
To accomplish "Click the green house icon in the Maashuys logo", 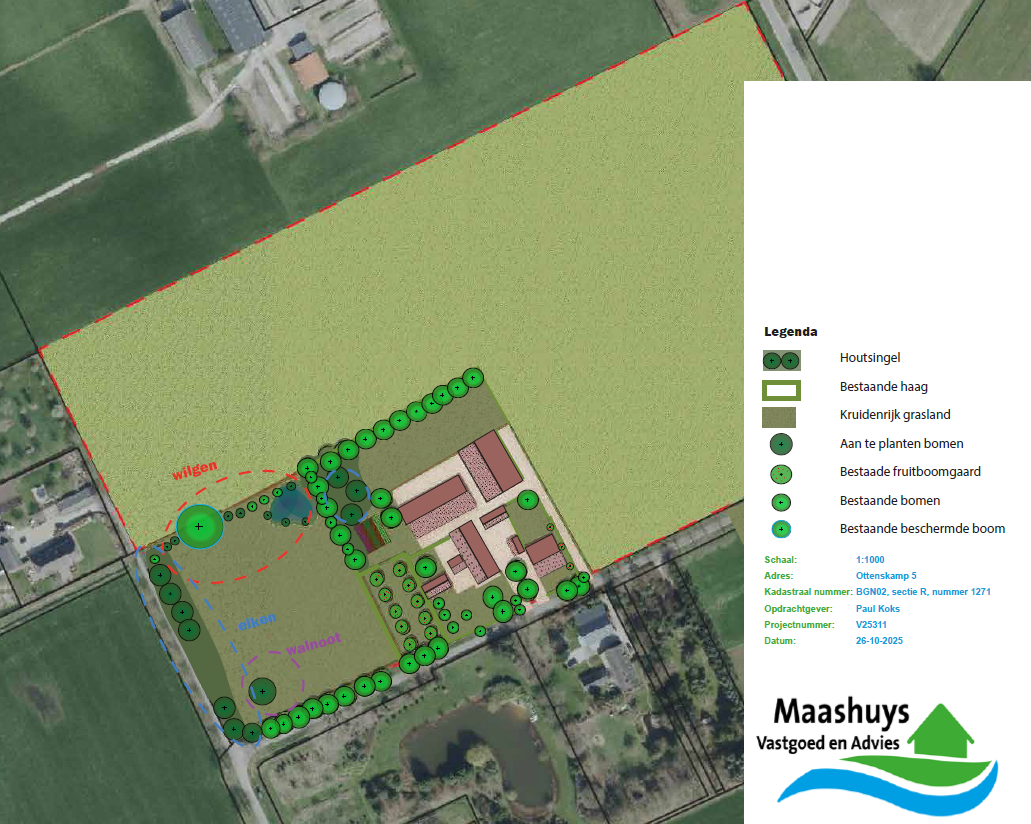I will click(x=942, y=730).
